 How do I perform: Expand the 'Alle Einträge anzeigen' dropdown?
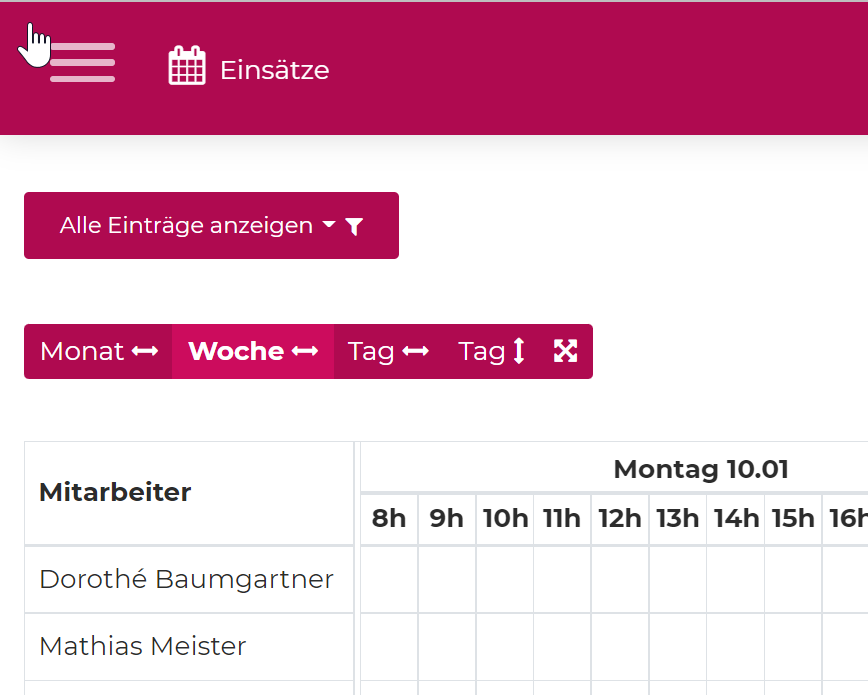[x=211, y=226]
